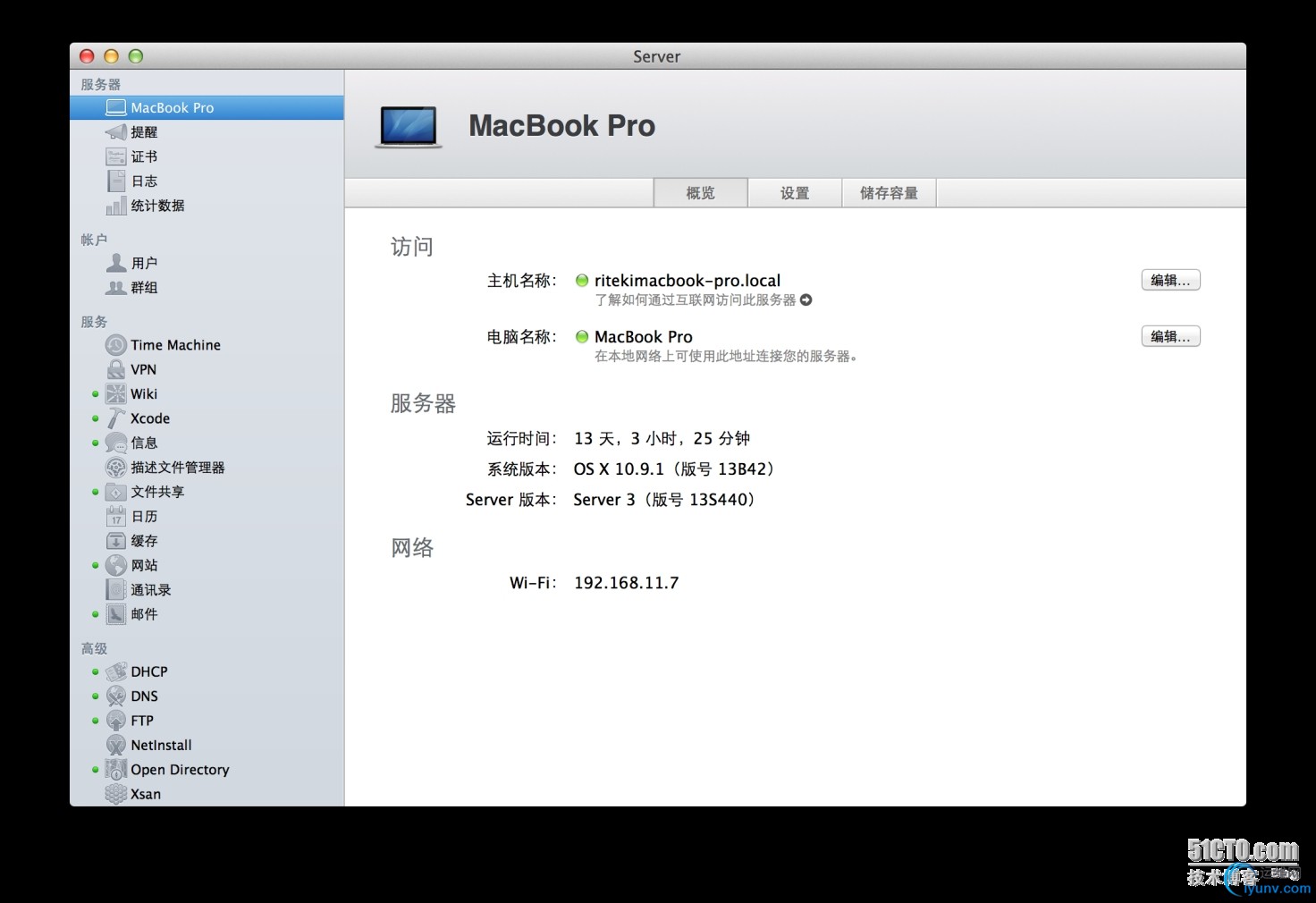This screenshot has width=1316, height=903.
Task: Open the 群组 groups icon
Action: click(116, 288)
